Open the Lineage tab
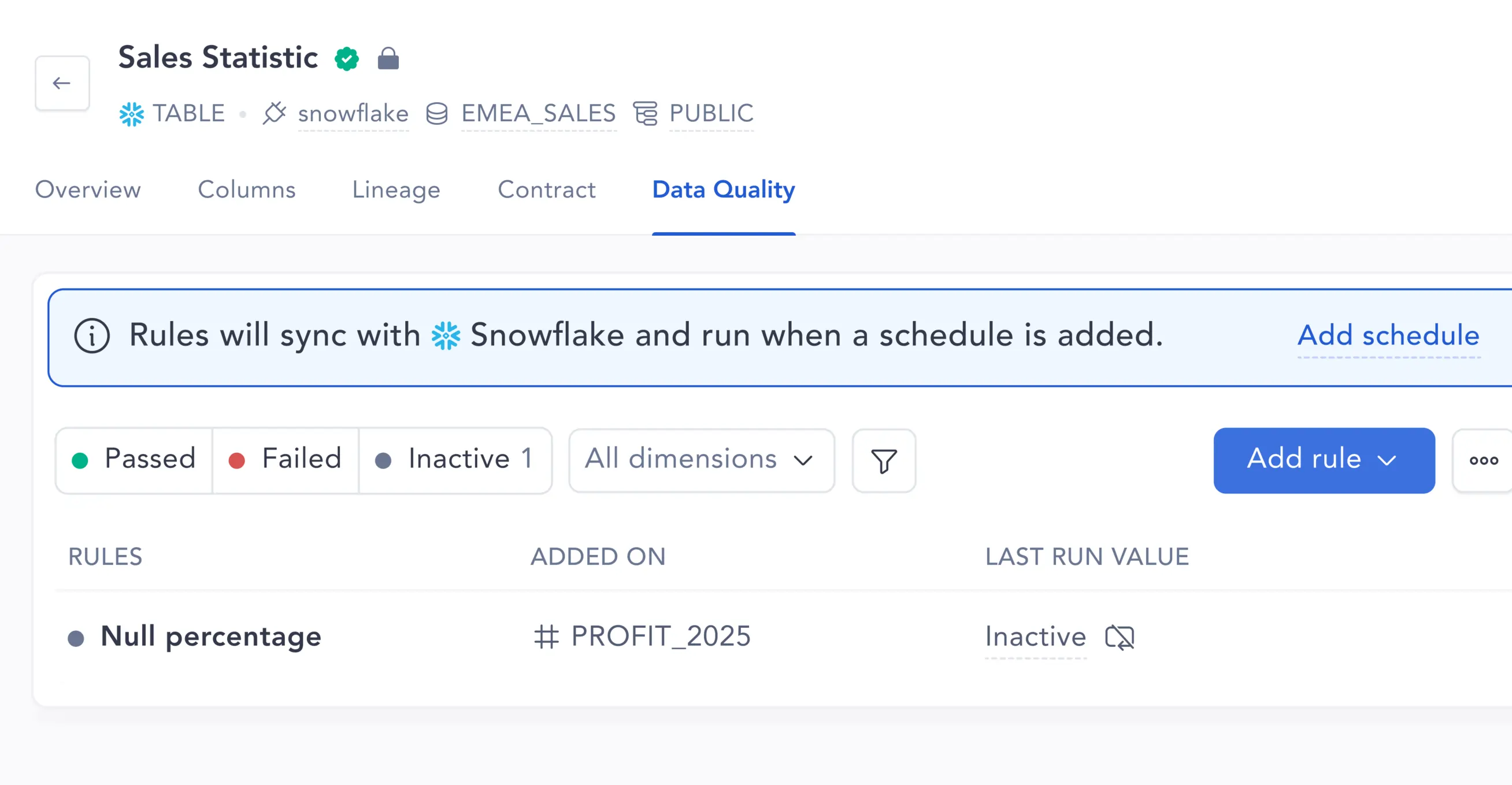1512x785 pixels. [396, 190]
